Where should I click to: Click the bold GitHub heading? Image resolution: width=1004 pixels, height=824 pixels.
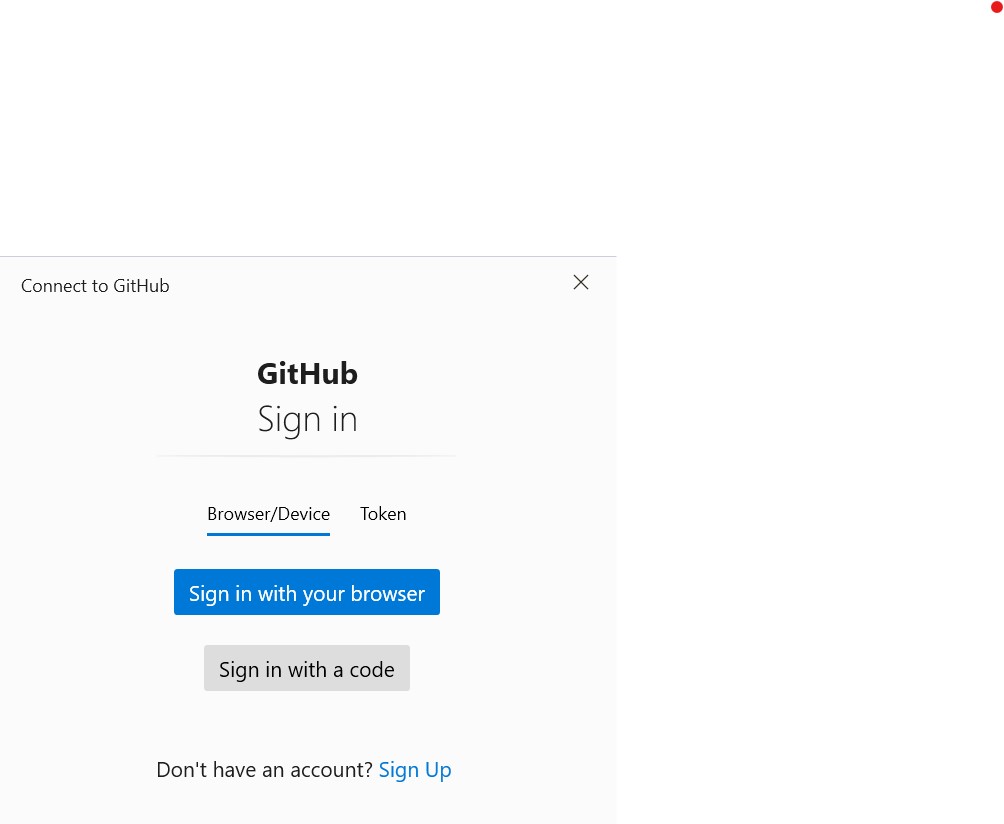click(307, 372)
